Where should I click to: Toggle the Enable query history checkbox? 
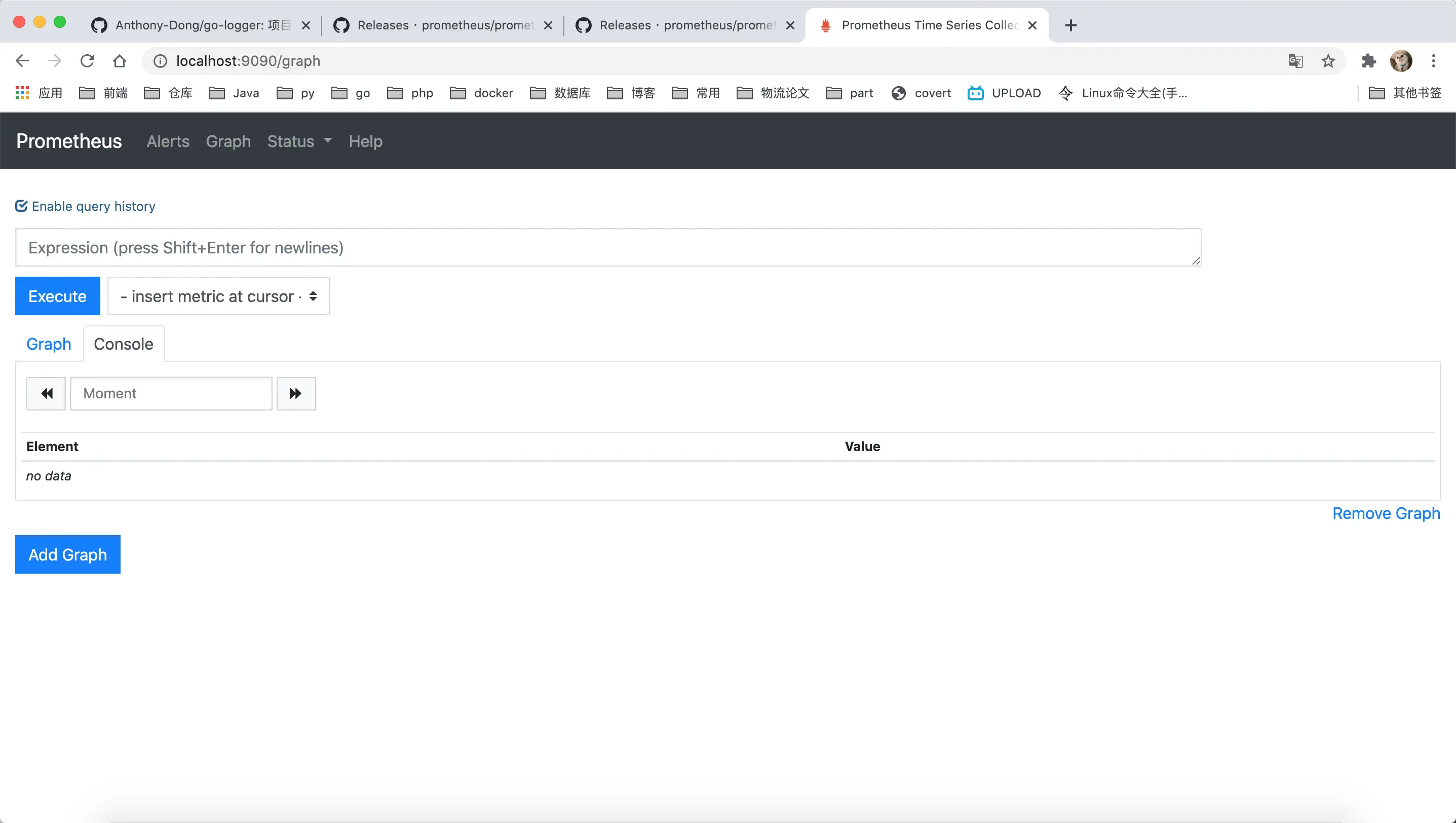click(21, 206)
